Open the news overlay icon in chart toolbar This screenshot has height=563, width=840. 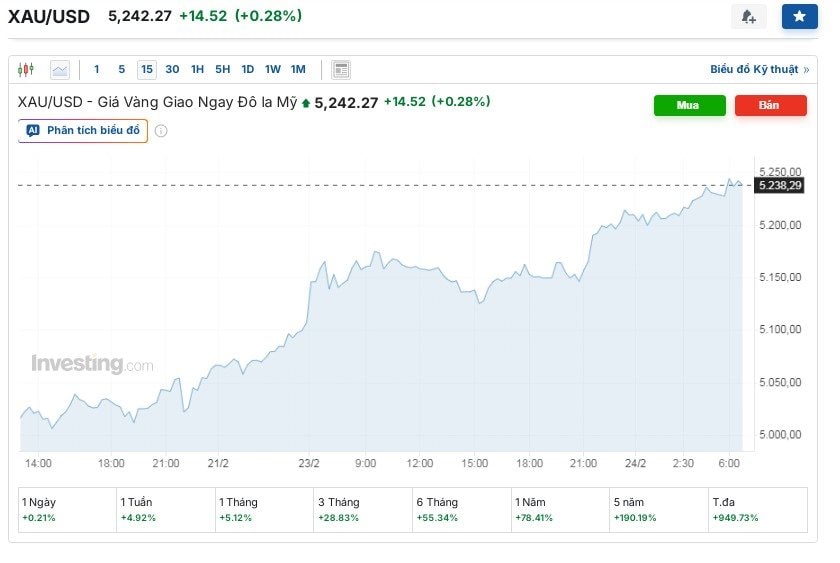(341, 69)
